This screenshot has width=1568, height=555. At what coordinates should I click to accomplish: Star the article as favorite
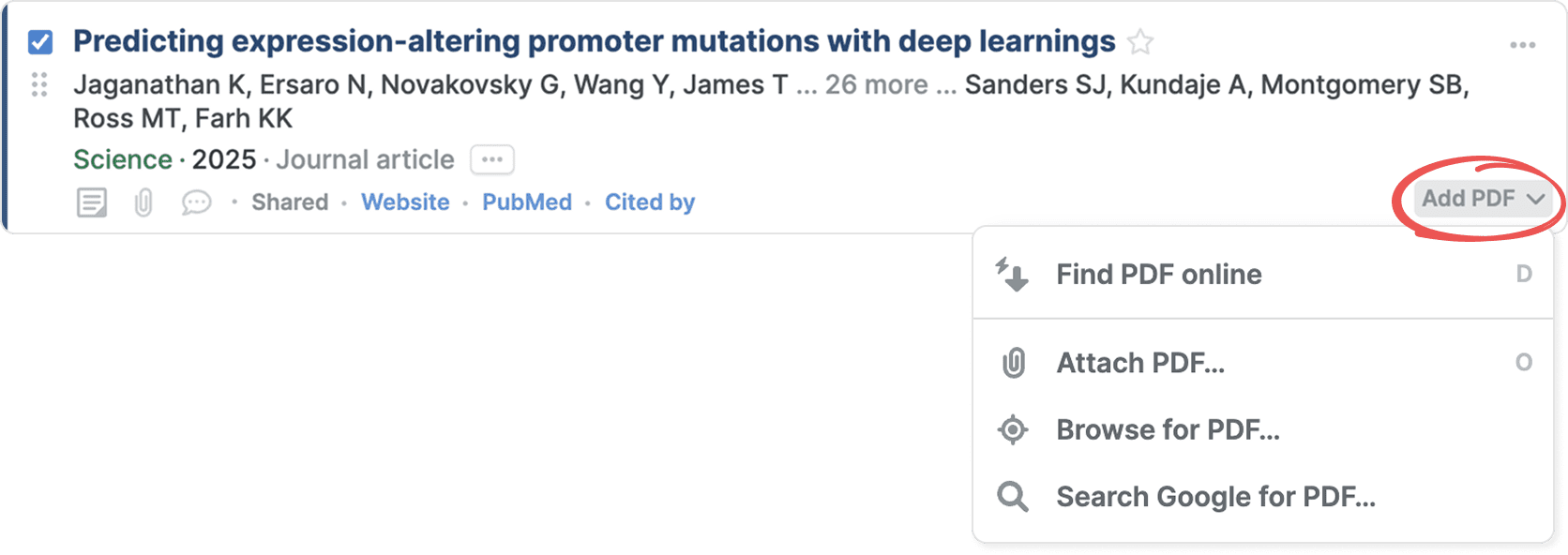click(1140, 42)
